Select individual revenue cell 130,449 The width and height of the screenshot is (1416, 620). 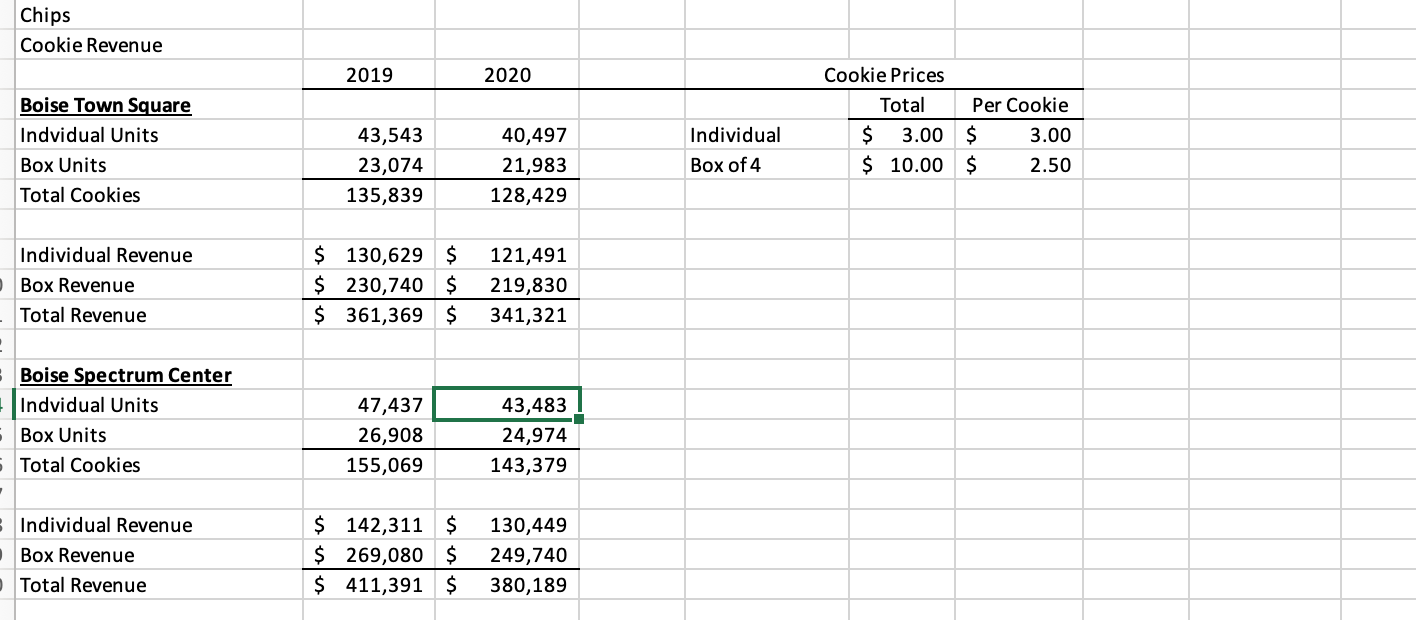pyautogui.click(x=507, y=525)
